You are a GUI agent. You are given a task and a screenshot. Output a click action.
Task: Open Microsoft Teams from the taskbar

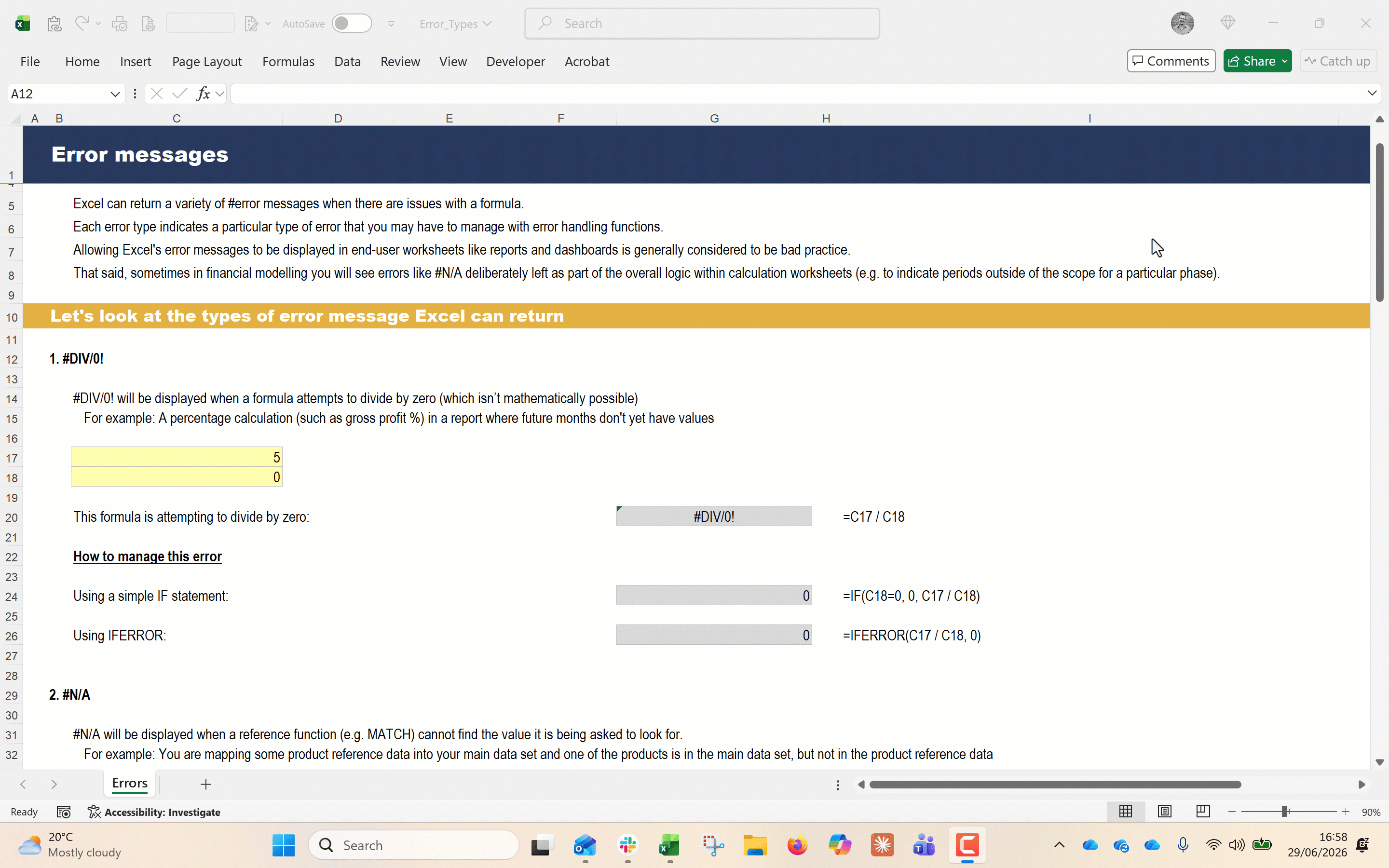(x=924, y=845)
